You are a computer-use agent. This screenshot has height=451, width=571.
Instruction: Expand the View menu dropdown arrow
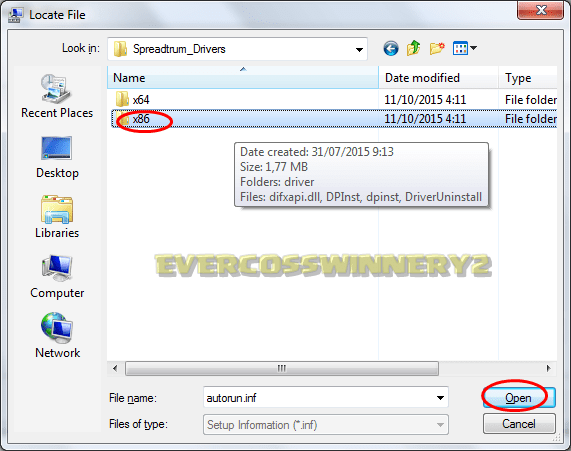click(473, 48)
